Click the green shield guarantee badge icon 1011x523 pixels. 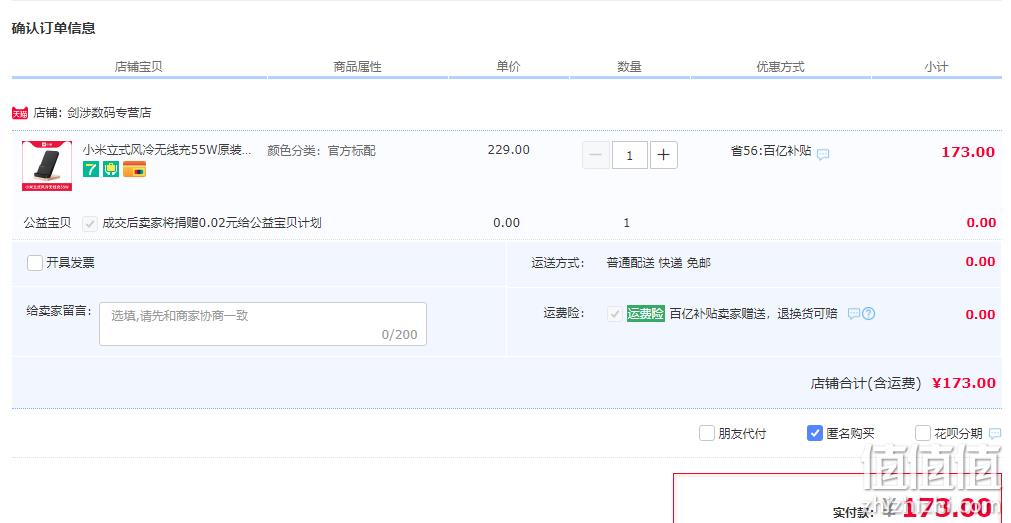[111, 169]
